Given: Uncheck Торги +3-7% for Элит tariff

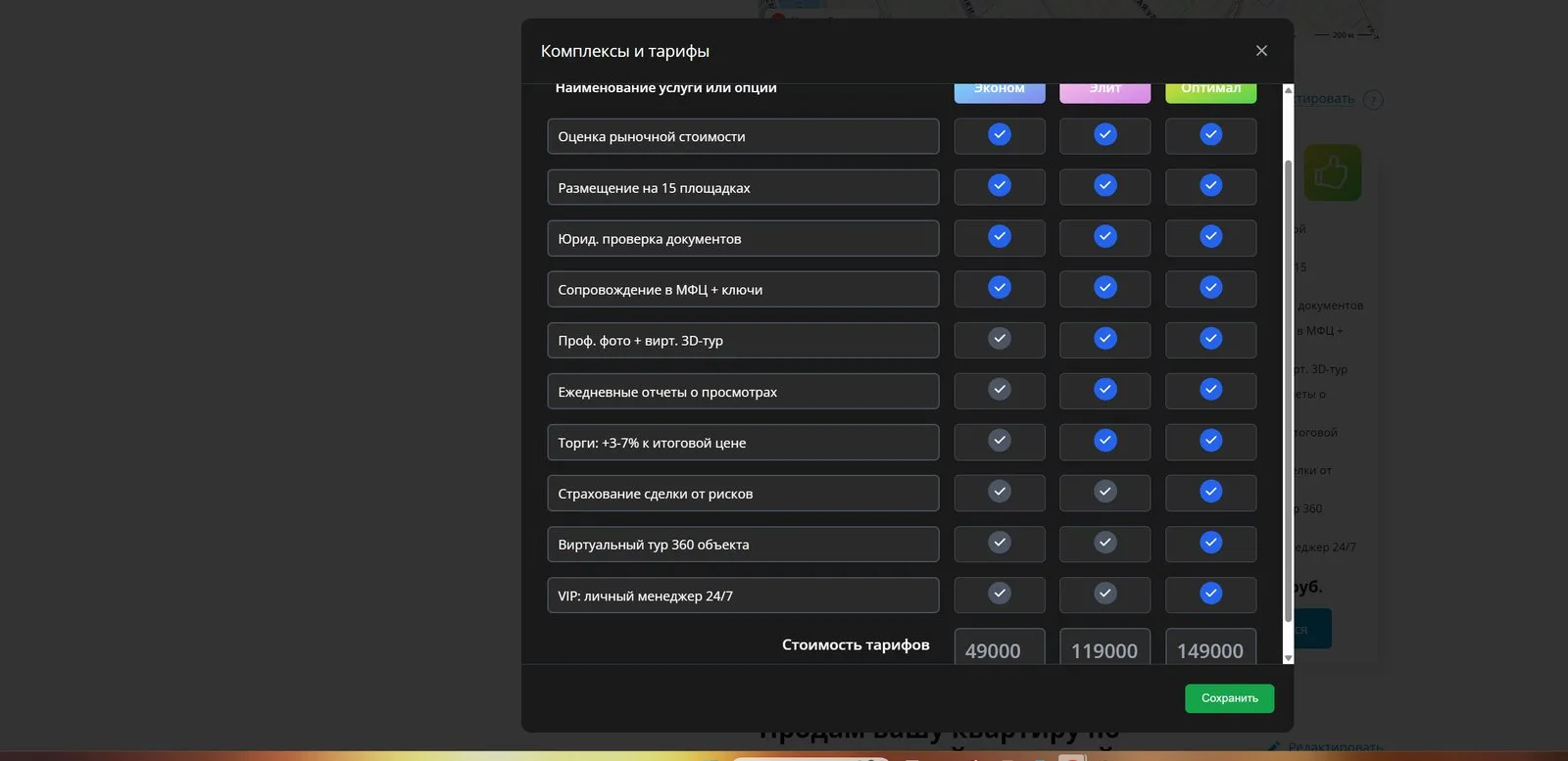Looking at the screenshot, I should click(x=1105, y=440).
